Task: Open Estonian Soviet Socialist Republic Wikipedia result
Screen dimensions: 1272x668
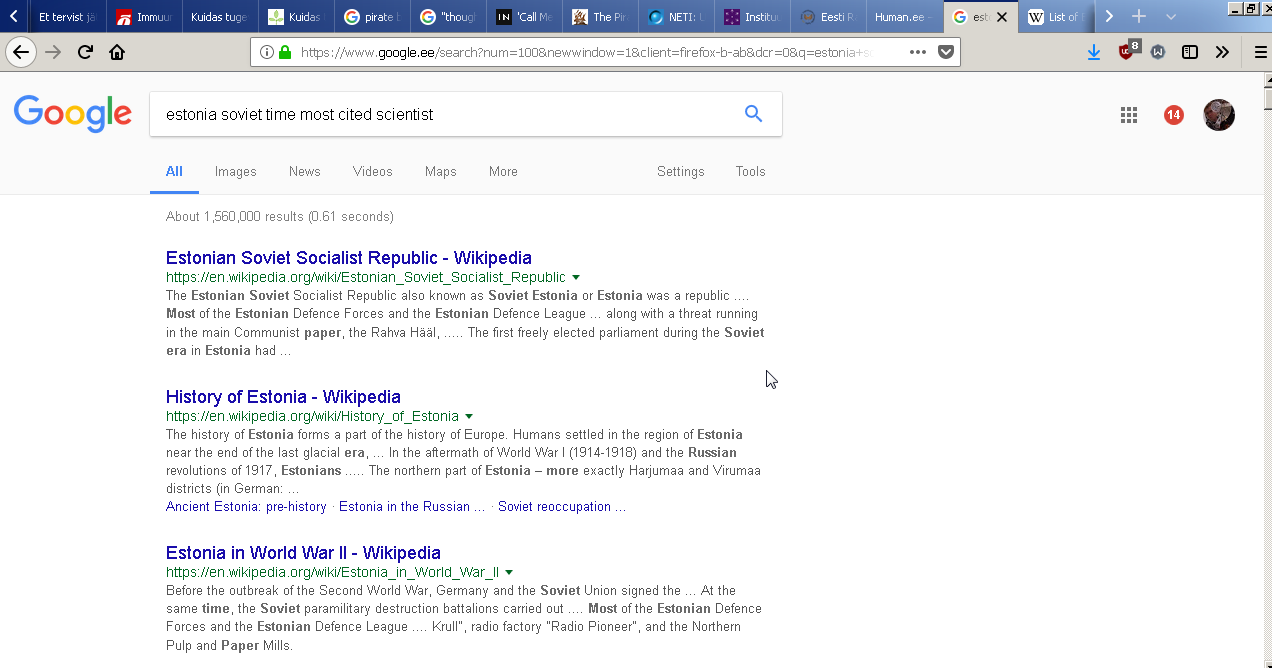Action: (349, 258)
